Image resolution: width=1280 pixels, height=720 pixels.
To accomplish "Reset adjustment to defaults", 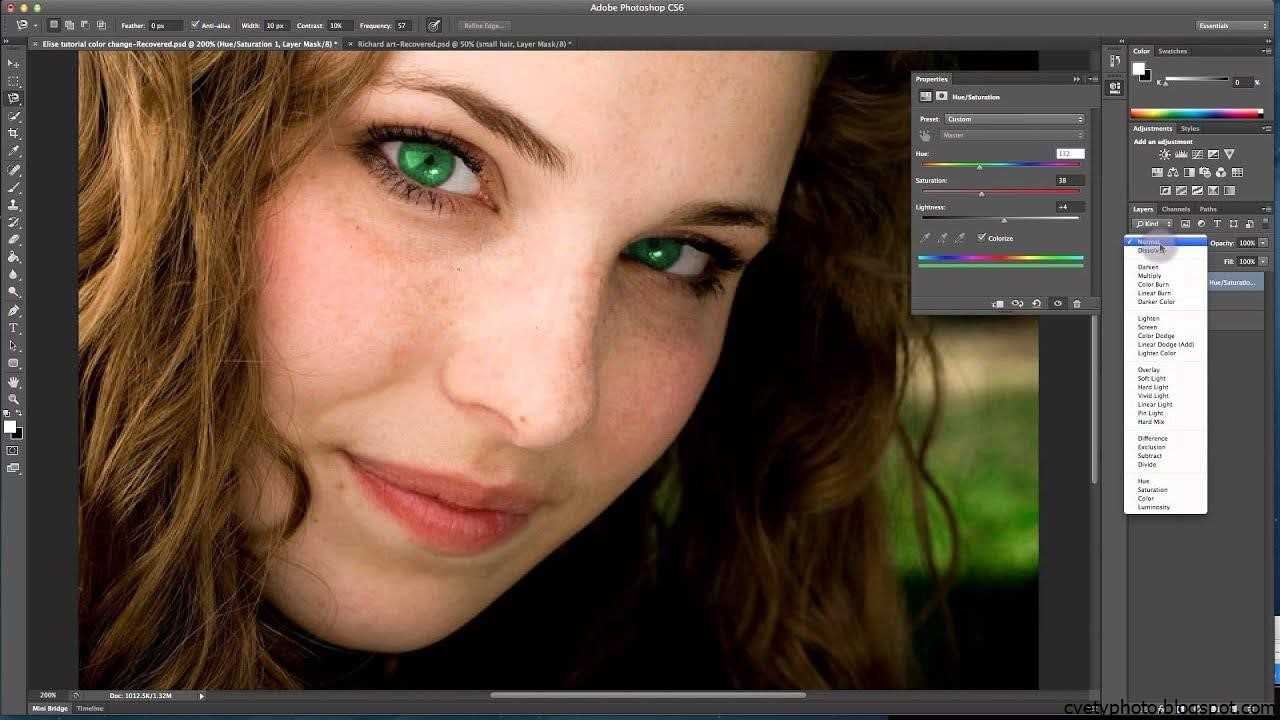I will coord(1037,304).
